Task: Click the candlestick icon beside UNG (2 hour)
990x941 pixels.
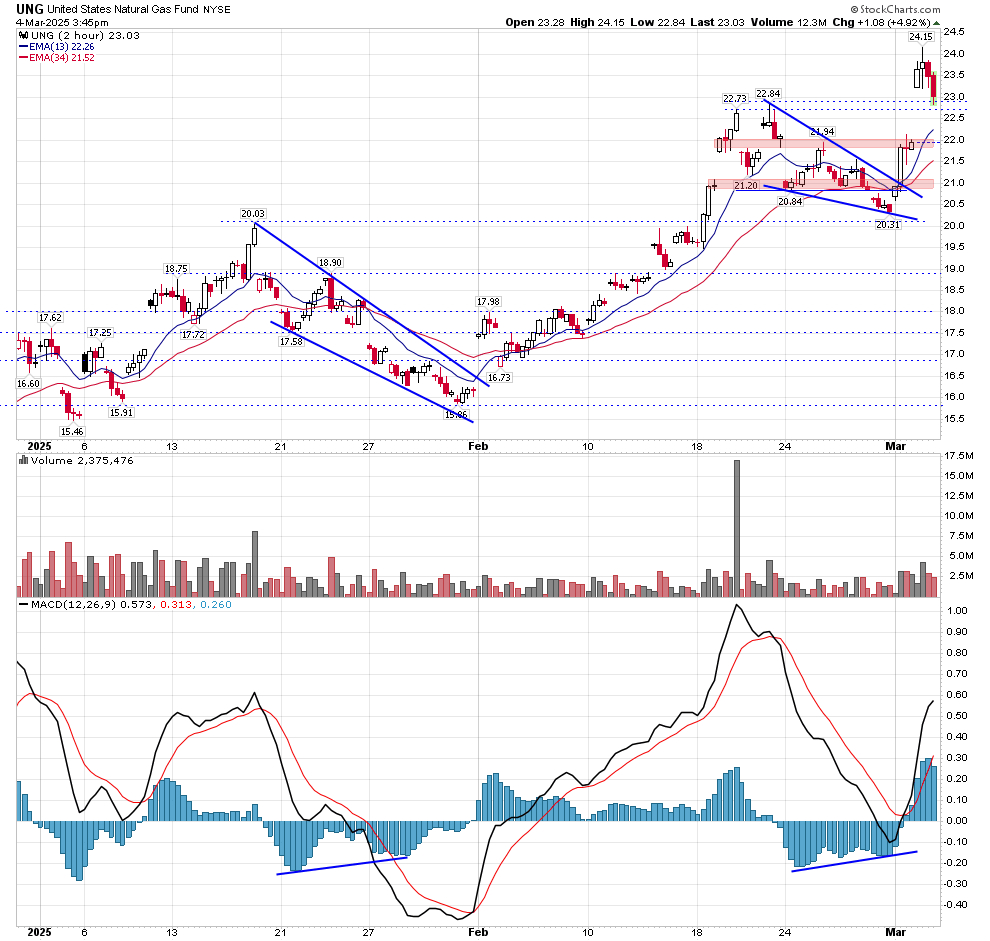Action: (23, 34)
